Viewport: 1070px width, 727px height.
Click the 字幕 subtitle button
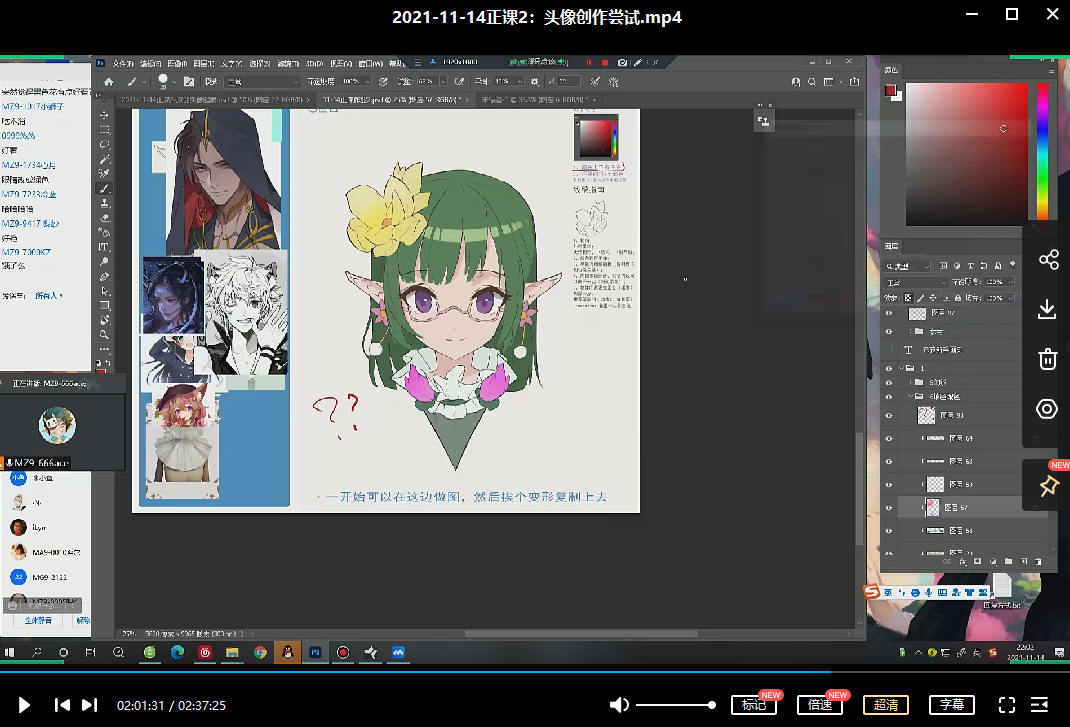click(952, 705)
